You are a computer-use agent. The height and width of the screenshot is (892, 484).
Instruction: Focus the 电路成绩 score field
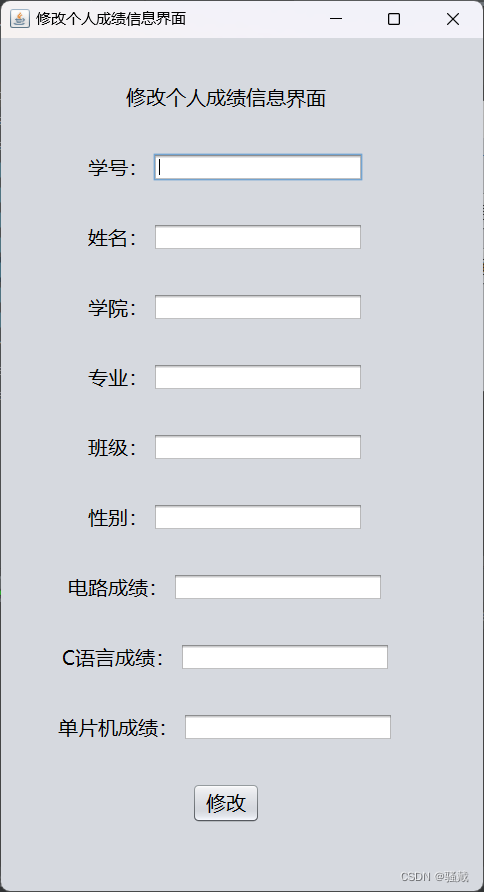point(278,587)
